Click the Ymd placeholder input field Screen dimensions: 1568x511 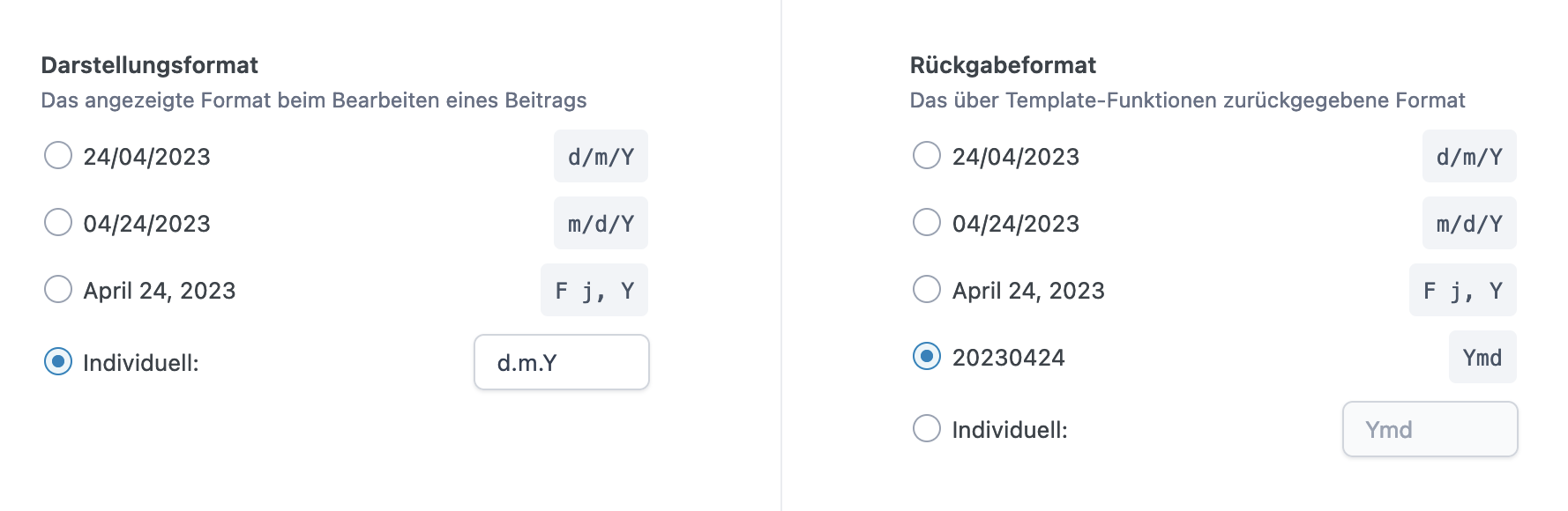1430,428
